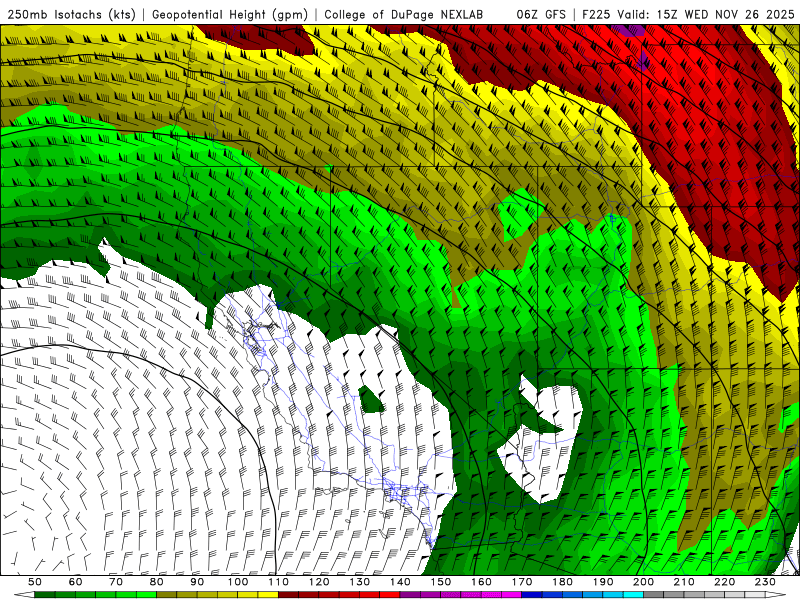Screen dimensions: 800x600
Task: Click the legend value '180'
Action: (x=562, y=582)
